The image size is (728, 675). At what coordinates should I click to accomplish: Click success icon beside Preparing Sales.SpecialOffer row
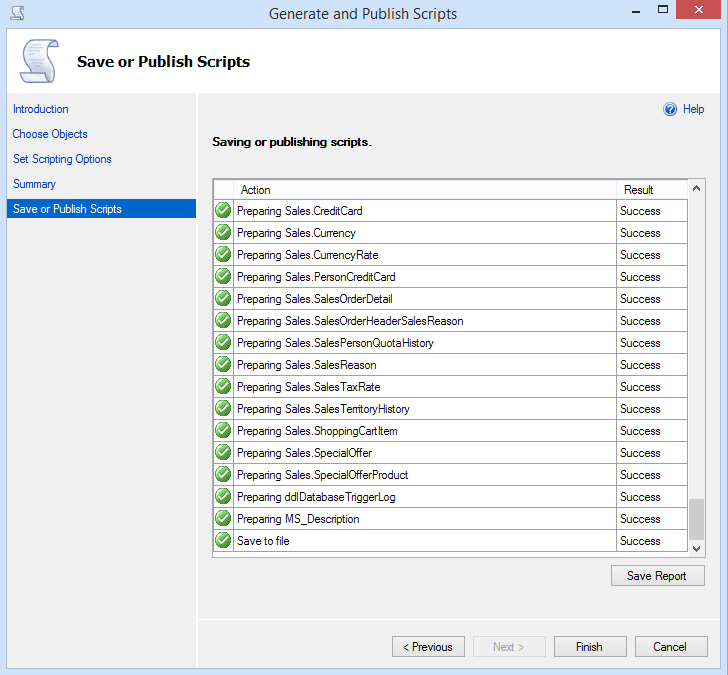pos(223,453)
